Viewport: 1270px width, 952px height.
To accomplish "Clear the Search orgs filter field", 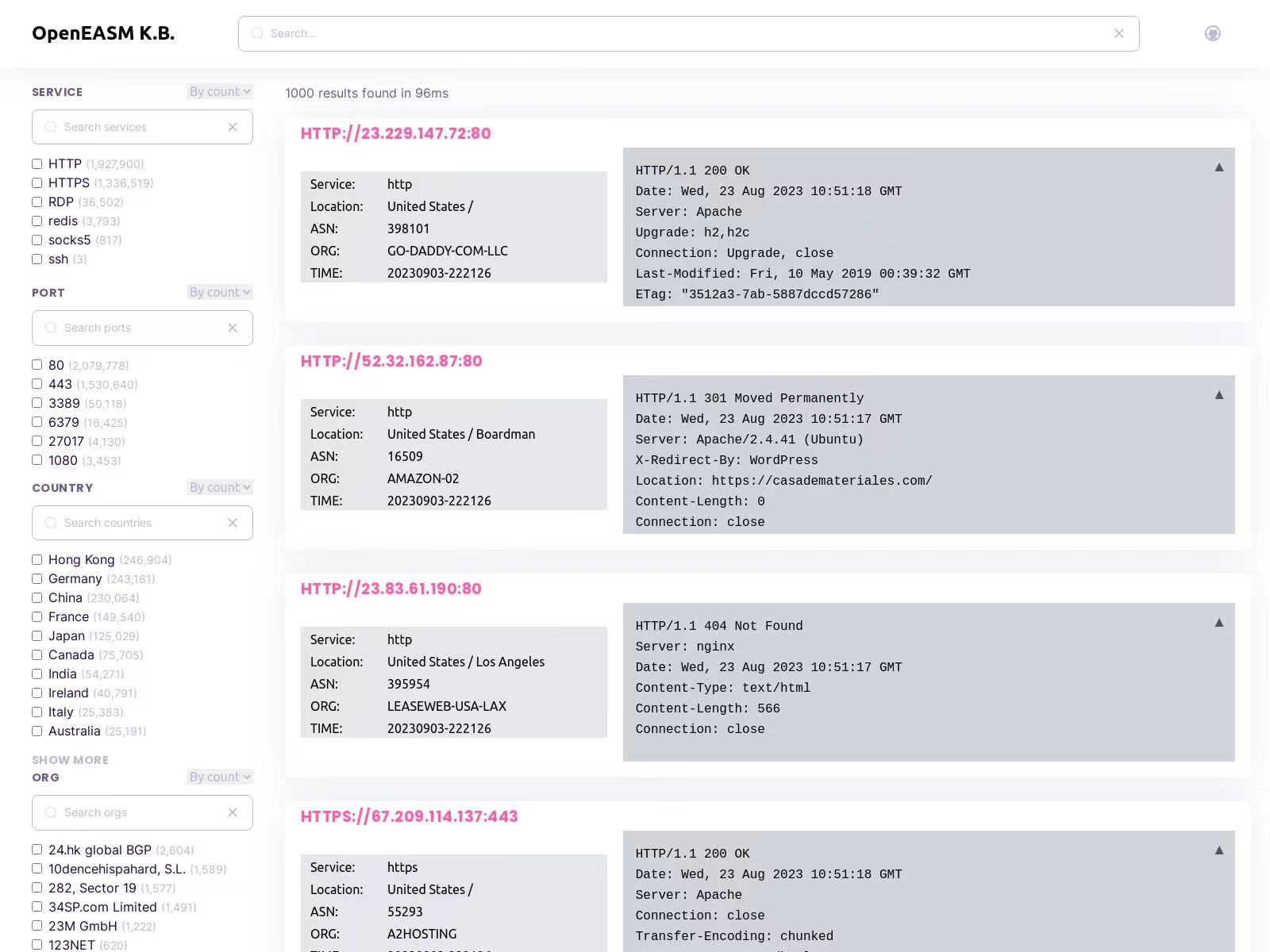I will (x=233, y=812).
